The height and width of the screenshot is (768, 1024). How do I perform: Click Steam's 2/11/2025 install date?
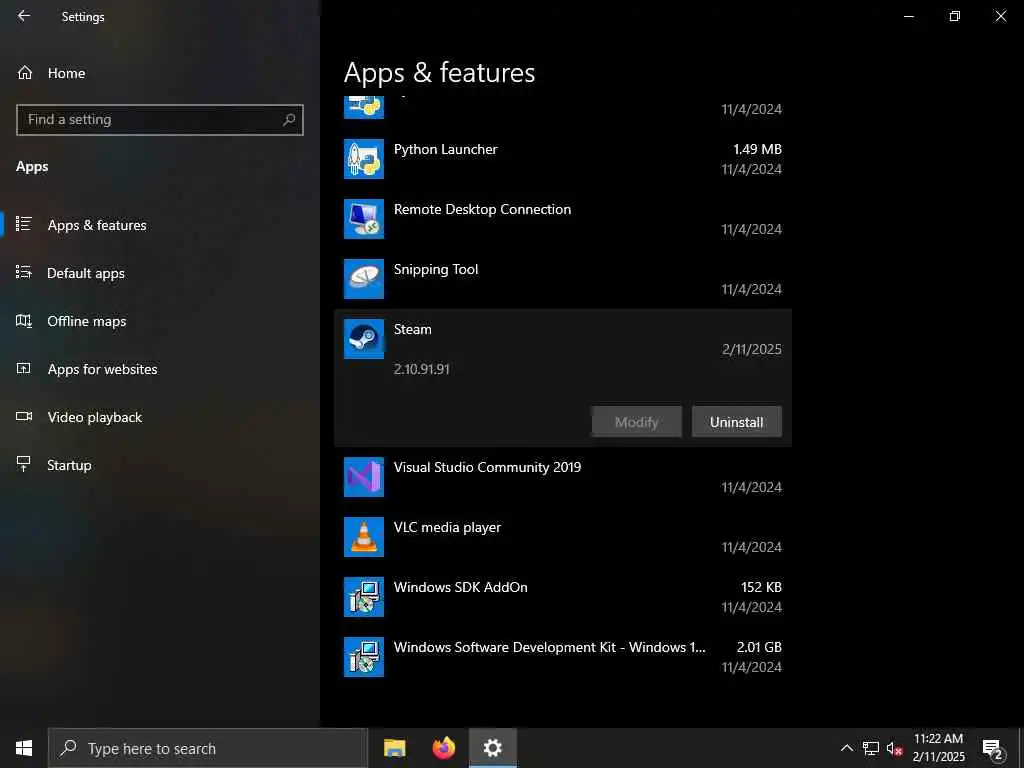coord(752,349)
